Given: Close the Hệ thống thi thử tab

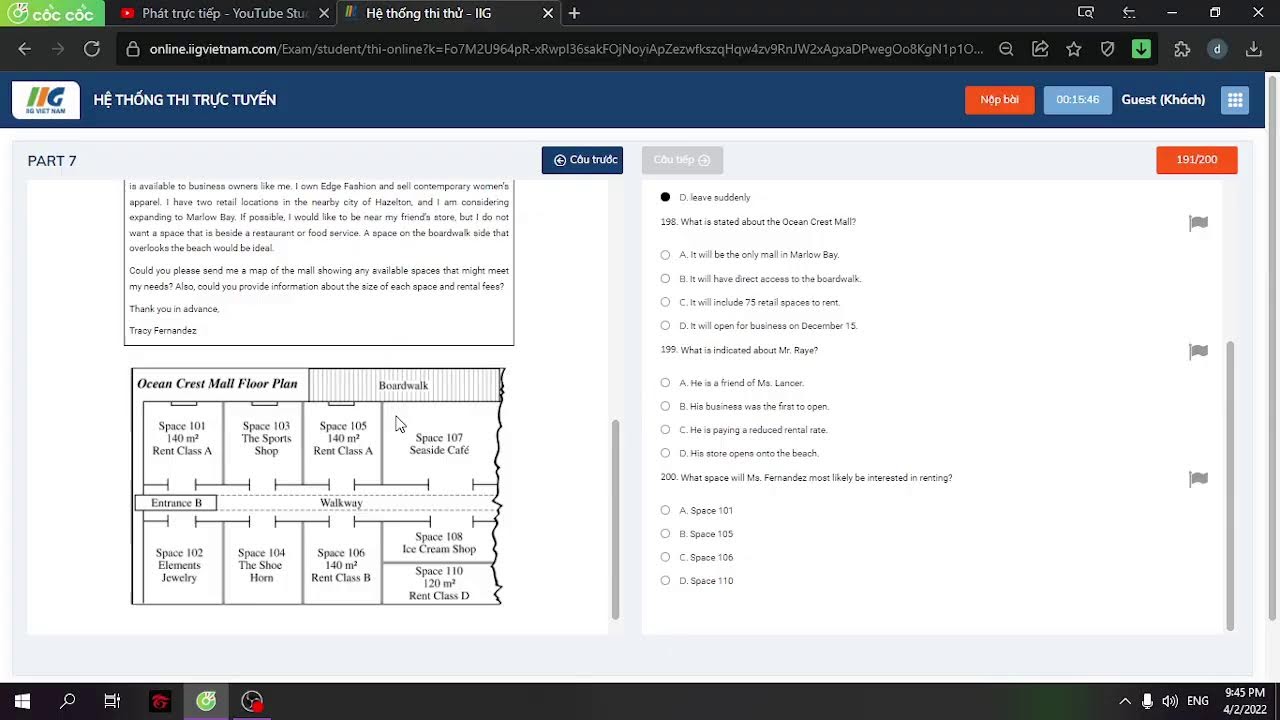Looking at the screenshot, I should point(547,14).
